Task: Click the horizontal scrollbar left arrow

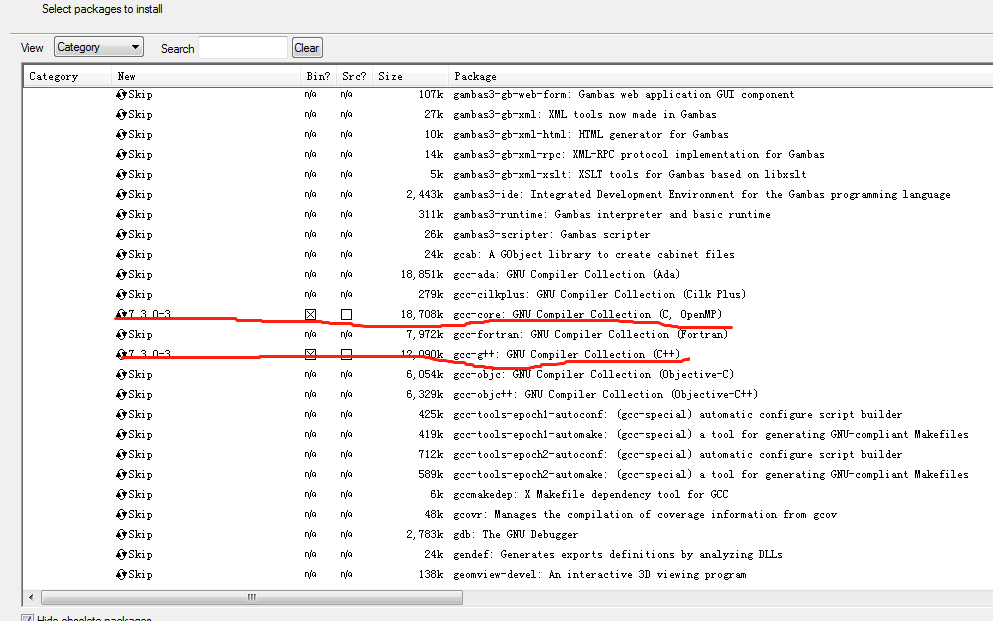Action: (x=30, y=596)
